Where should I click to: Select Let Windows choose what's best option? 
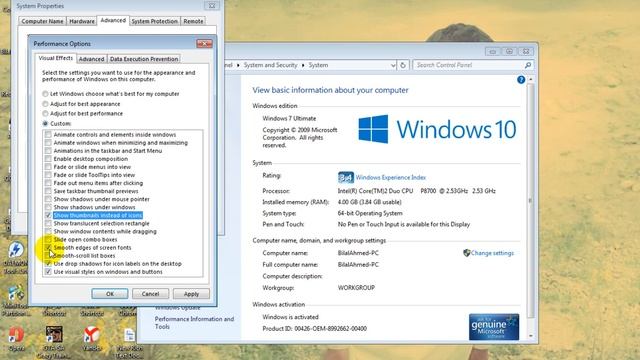(x=45, y=94)
